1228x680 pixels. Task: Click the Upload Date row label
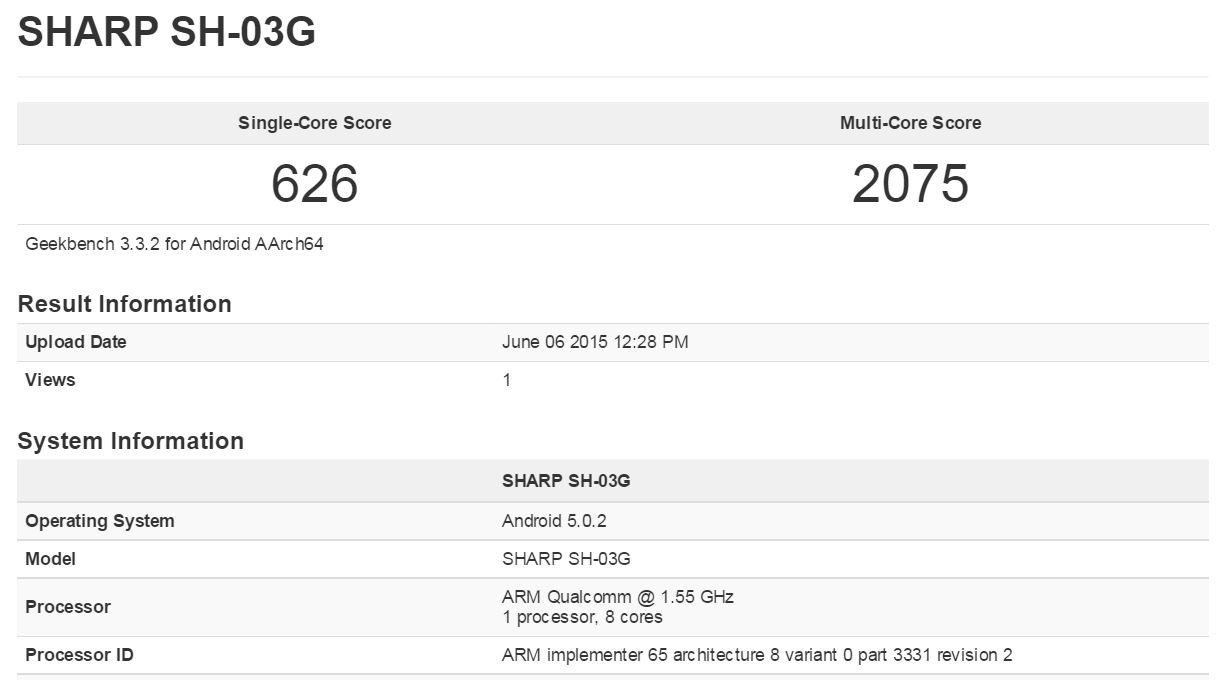[76, 342]
